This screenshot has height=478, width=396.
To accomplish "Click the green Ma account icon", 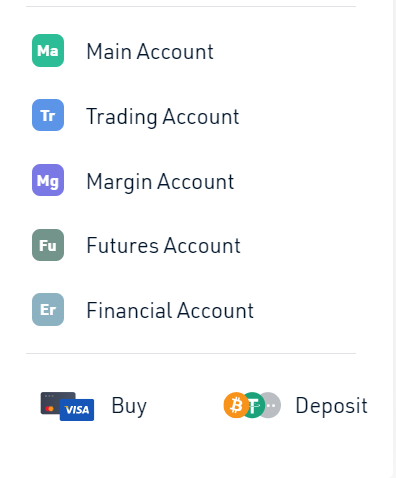I will (48, 51).
